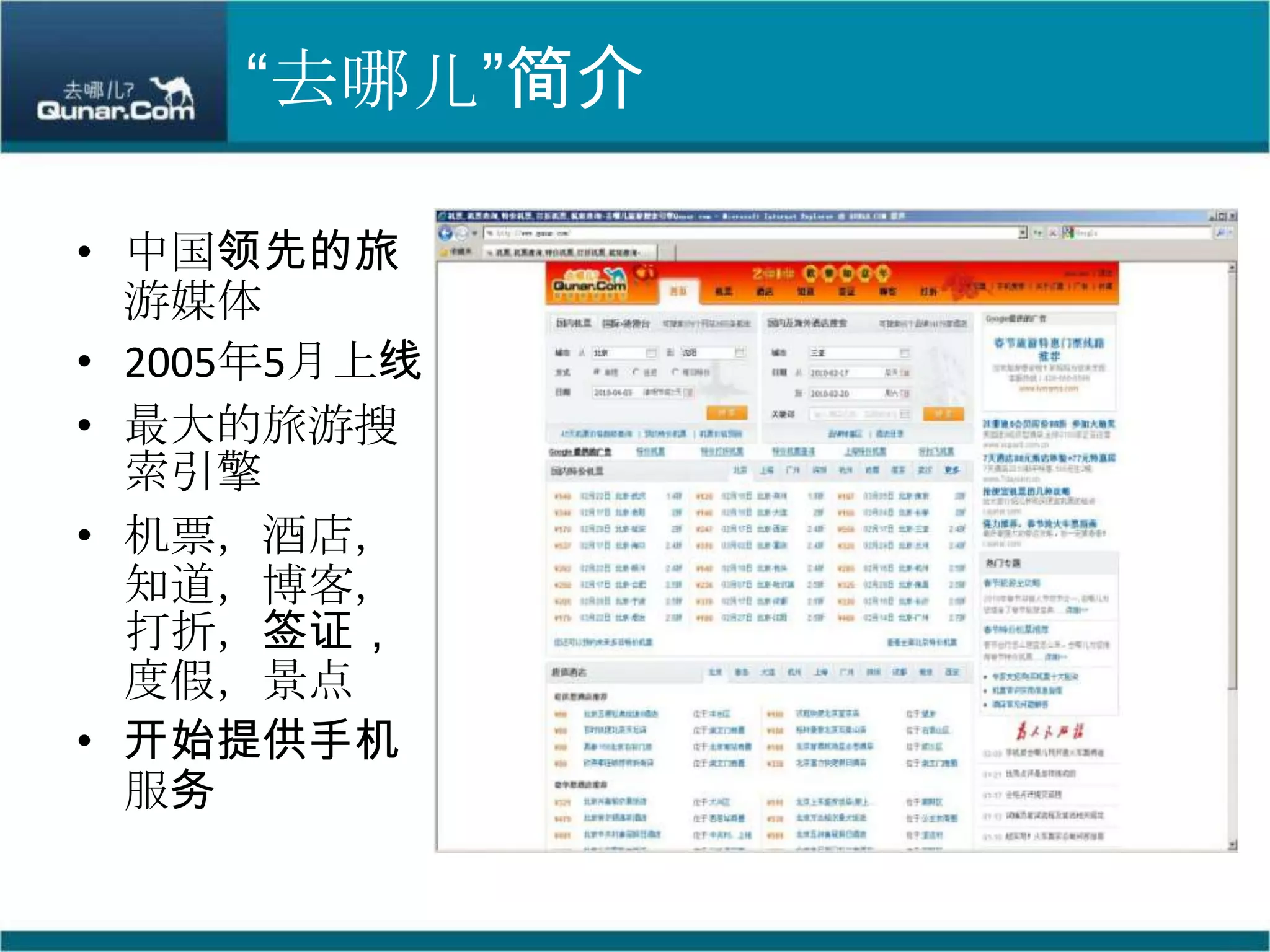The height and width of the screenshot is (952, 1270).
Task: Select the 单程 one-way radio button
Action: (x=597, y=372)
